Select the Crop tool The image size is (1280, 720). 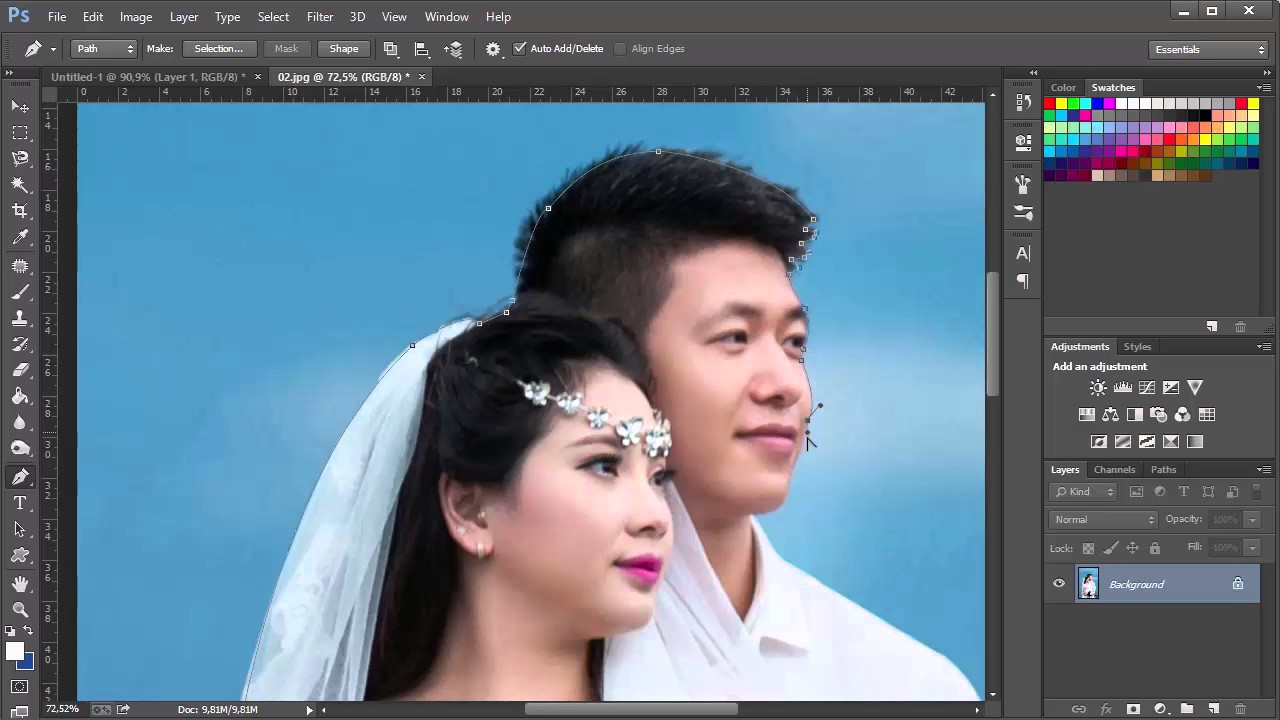pyautogui.click(x=20, y=211)
